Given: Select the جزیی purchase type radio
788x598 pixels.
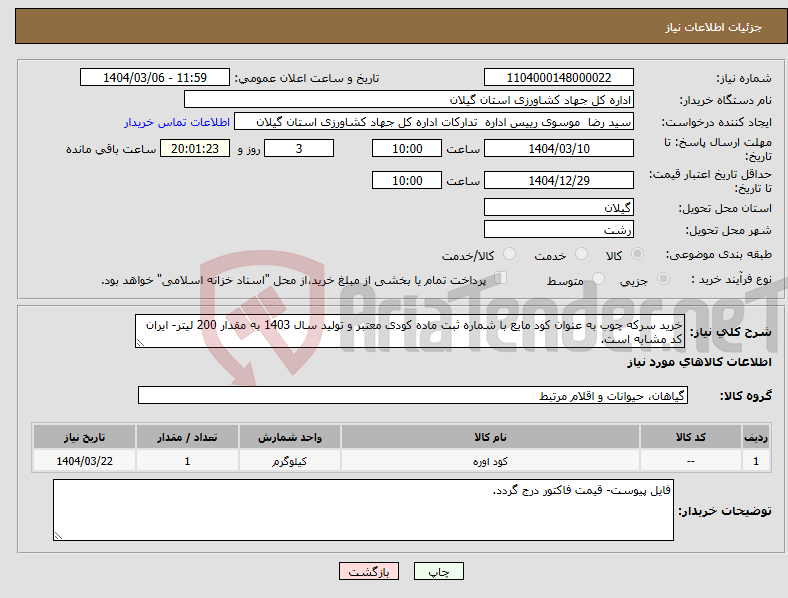Looking at the screenshot, I should pyautogui.click(x=663, y=278).
